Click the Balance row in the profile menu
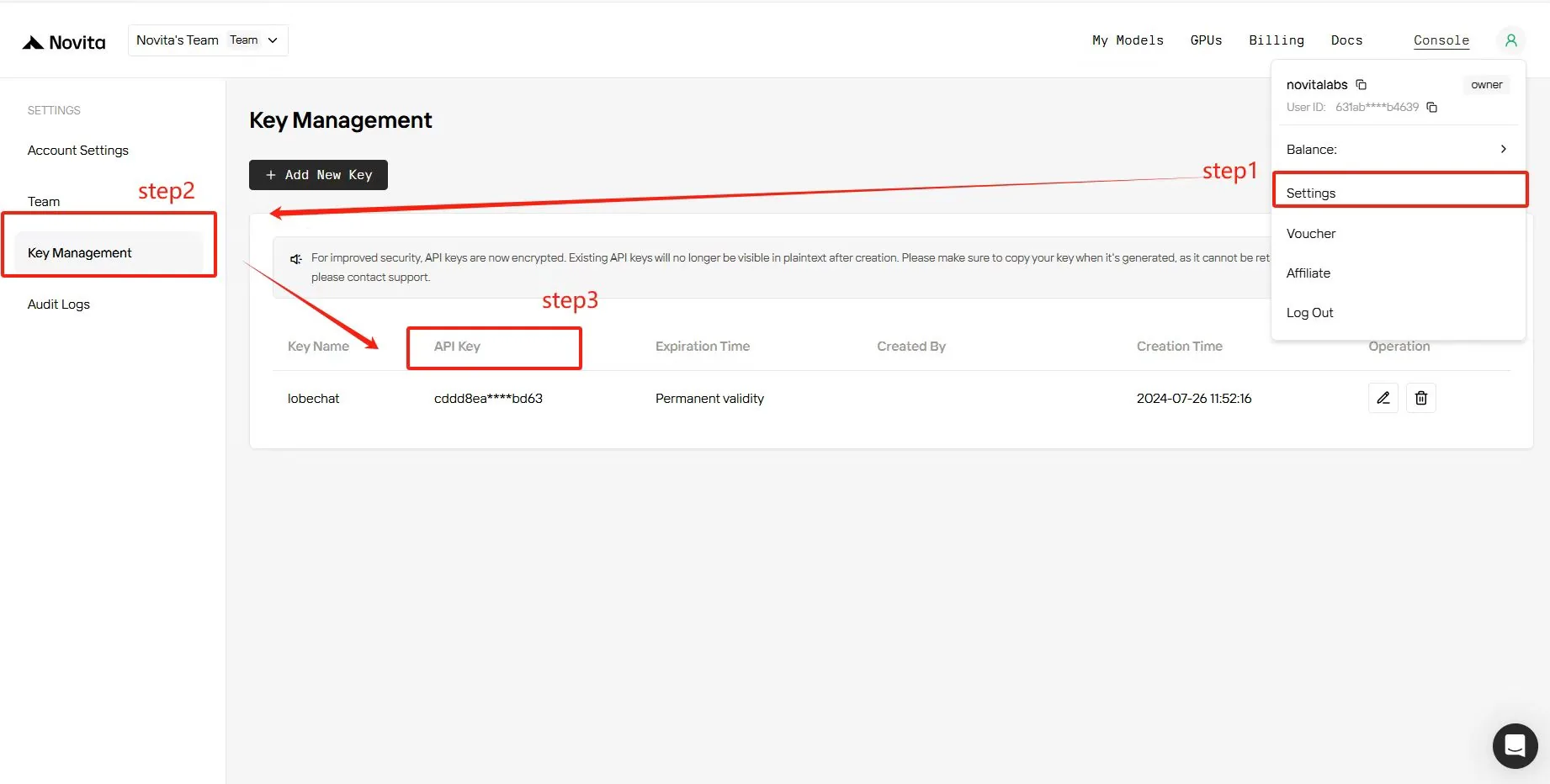 coord(1399,149)
